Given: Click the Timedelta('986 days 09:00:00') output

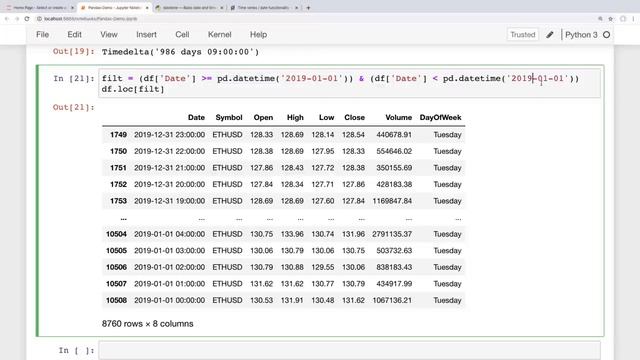Looking at the screenshot, I should (180, 52).
